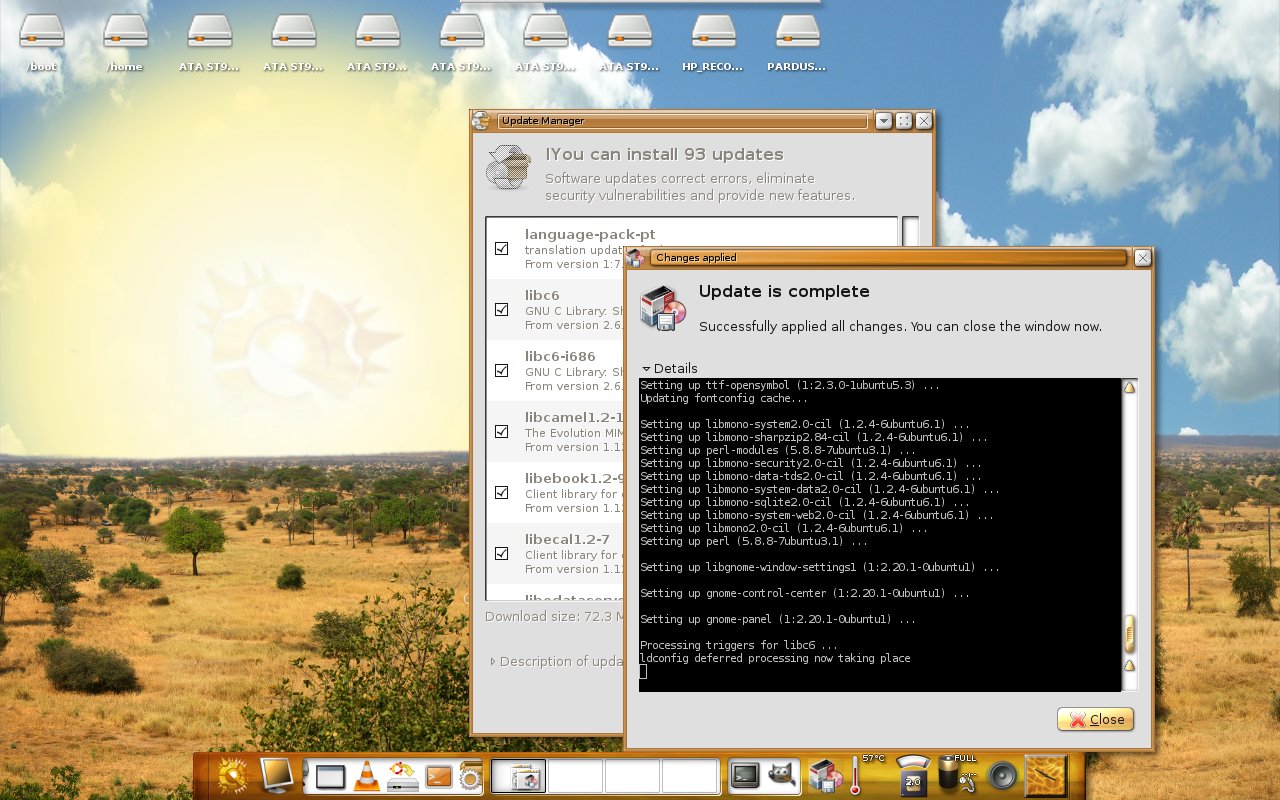Toggle the libcamel1.2 update checkbox
This screenshot has width=1280, height=800.
click(502, 431)
